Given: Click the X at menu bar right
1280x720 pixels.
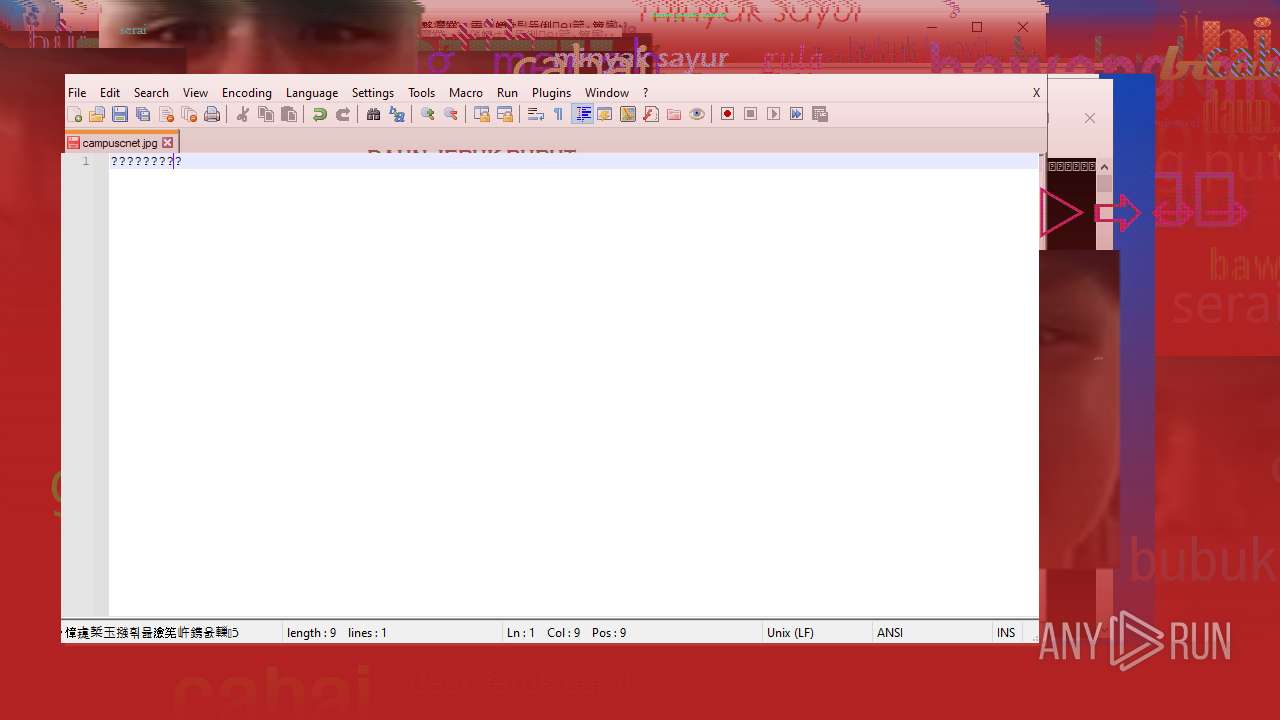Looking at the screenshot, I should tap(1036, 92).
